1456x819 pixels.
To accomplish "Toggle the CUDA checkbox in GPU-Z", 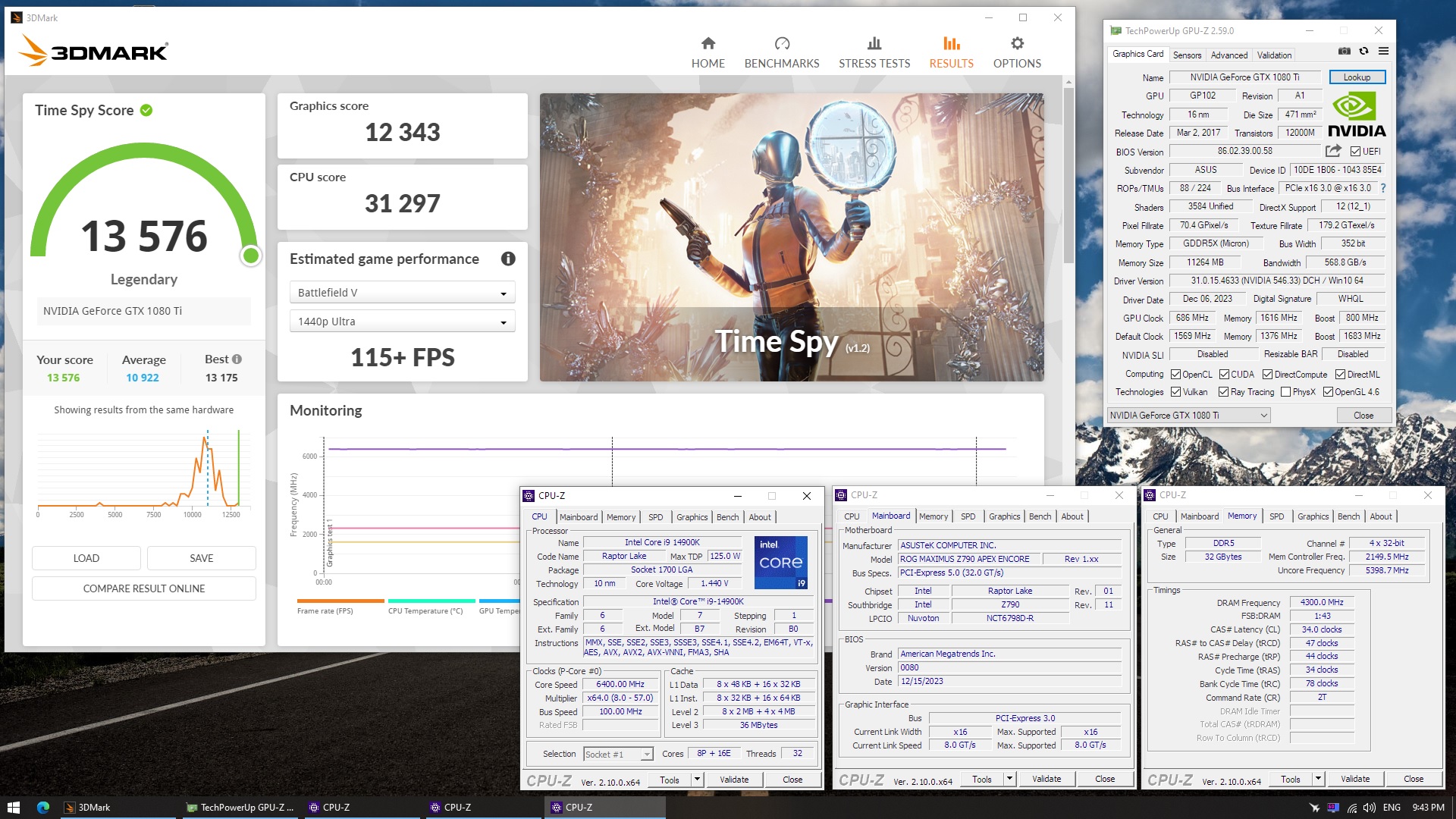I will point(1224,375).
